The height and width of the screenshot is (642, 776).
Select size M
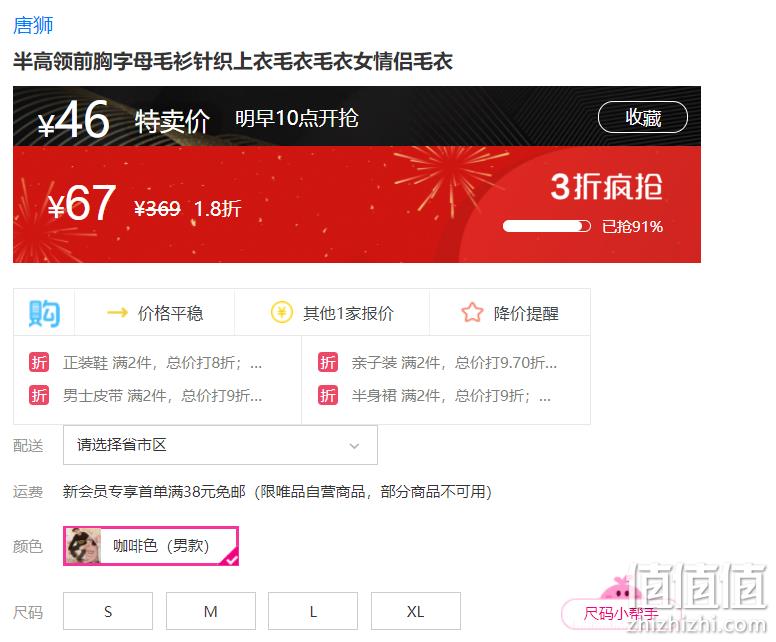(x=211, y=611)
